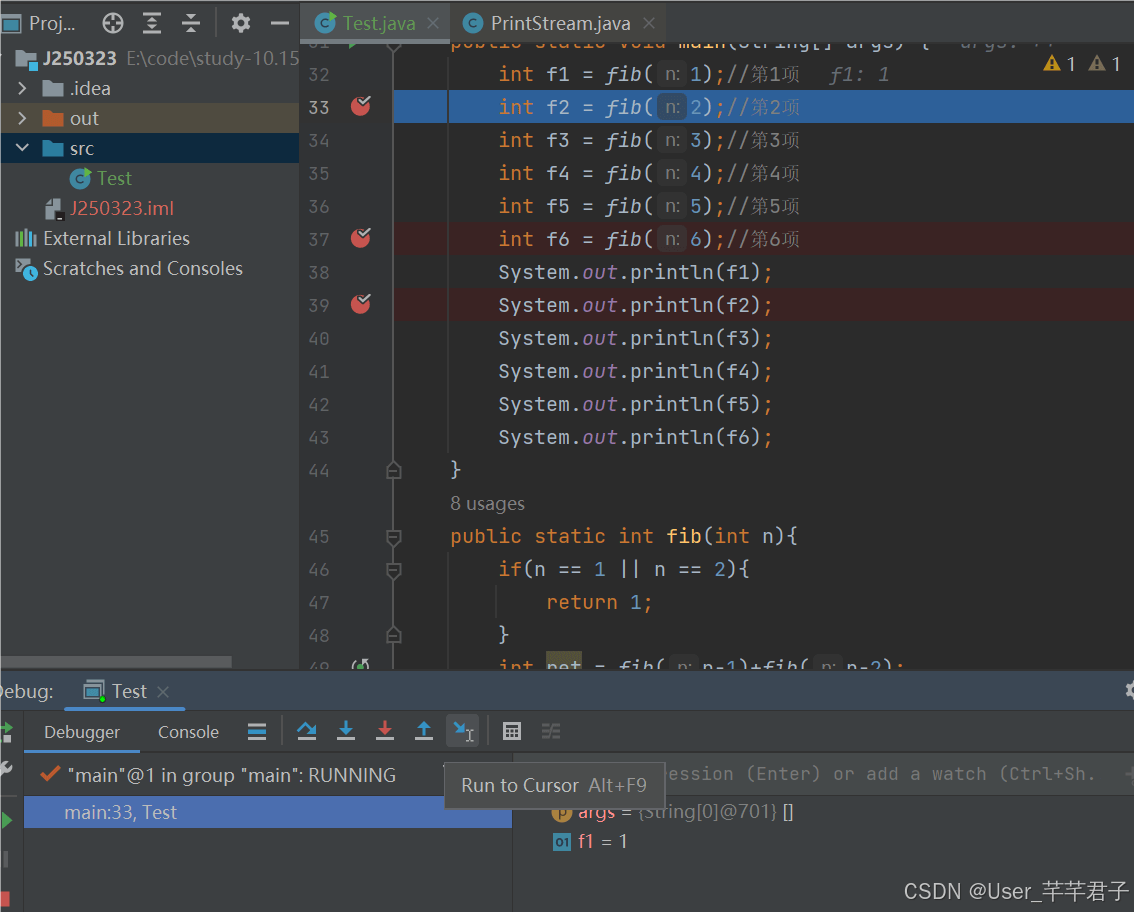Open the J250323.iml file
This screenshot has width=1134, height=912.
pos(122,208)
